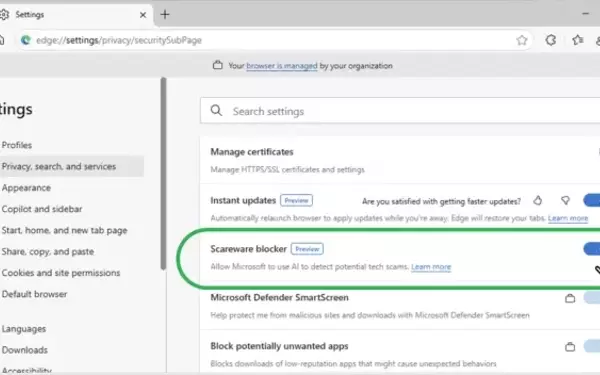This screenshot has height=375, width=600.
Task: Close the Settings tab
Action: (x=143, y=15)
